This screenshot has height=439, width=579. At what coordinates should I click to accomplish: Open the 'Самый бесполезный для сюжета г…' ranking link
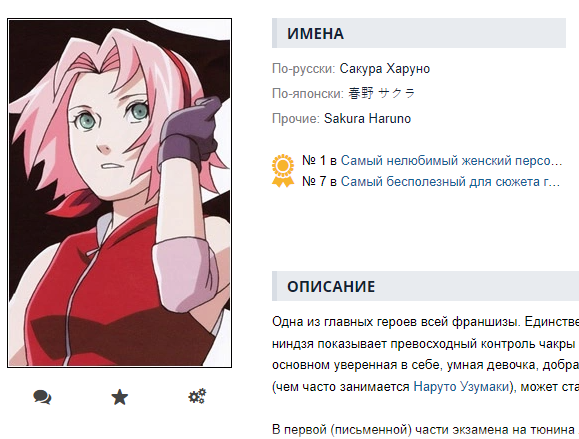click(450, 182)
